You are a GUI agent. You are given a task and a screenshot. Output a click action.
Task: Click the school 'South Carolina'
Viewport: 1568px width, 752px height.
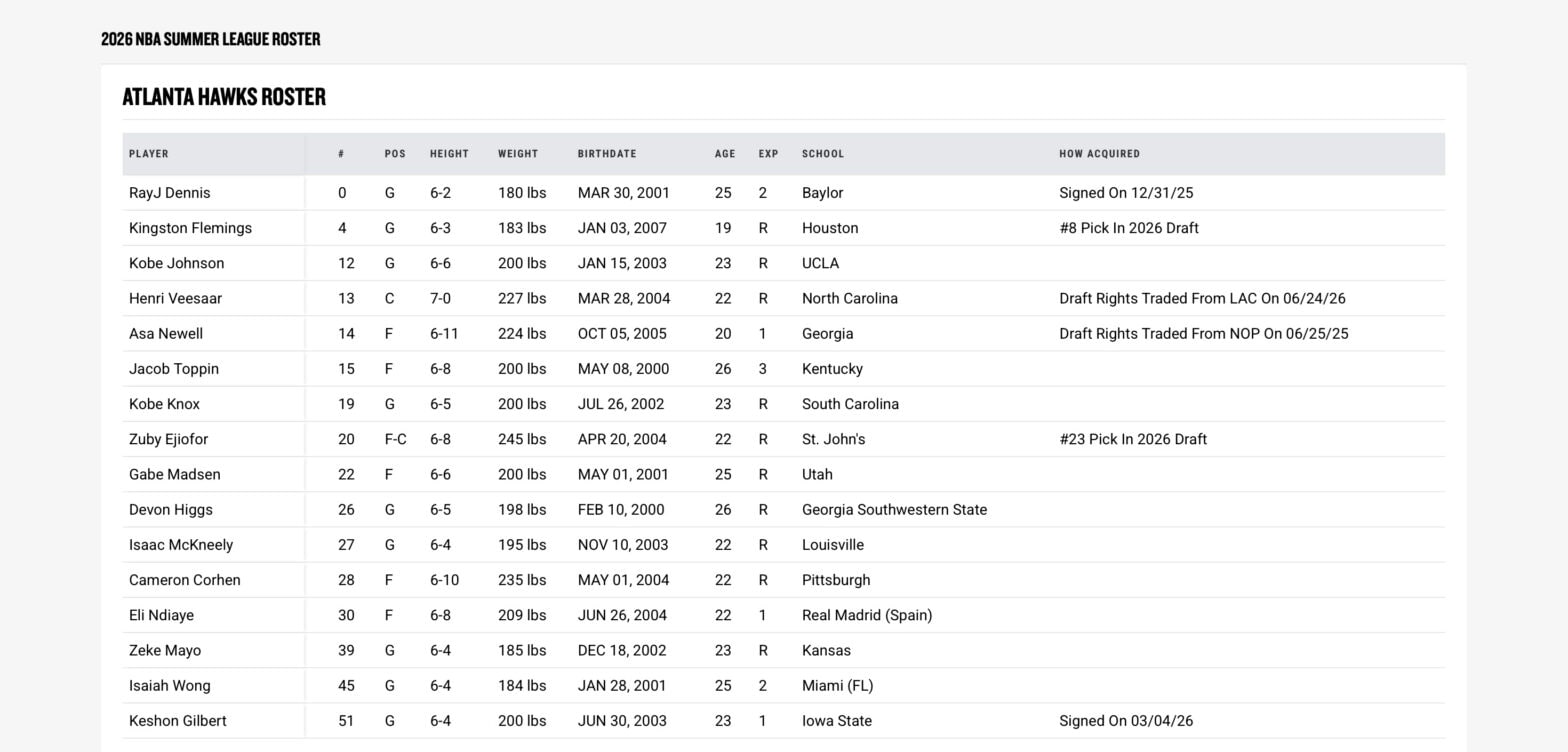pos(850,404)
